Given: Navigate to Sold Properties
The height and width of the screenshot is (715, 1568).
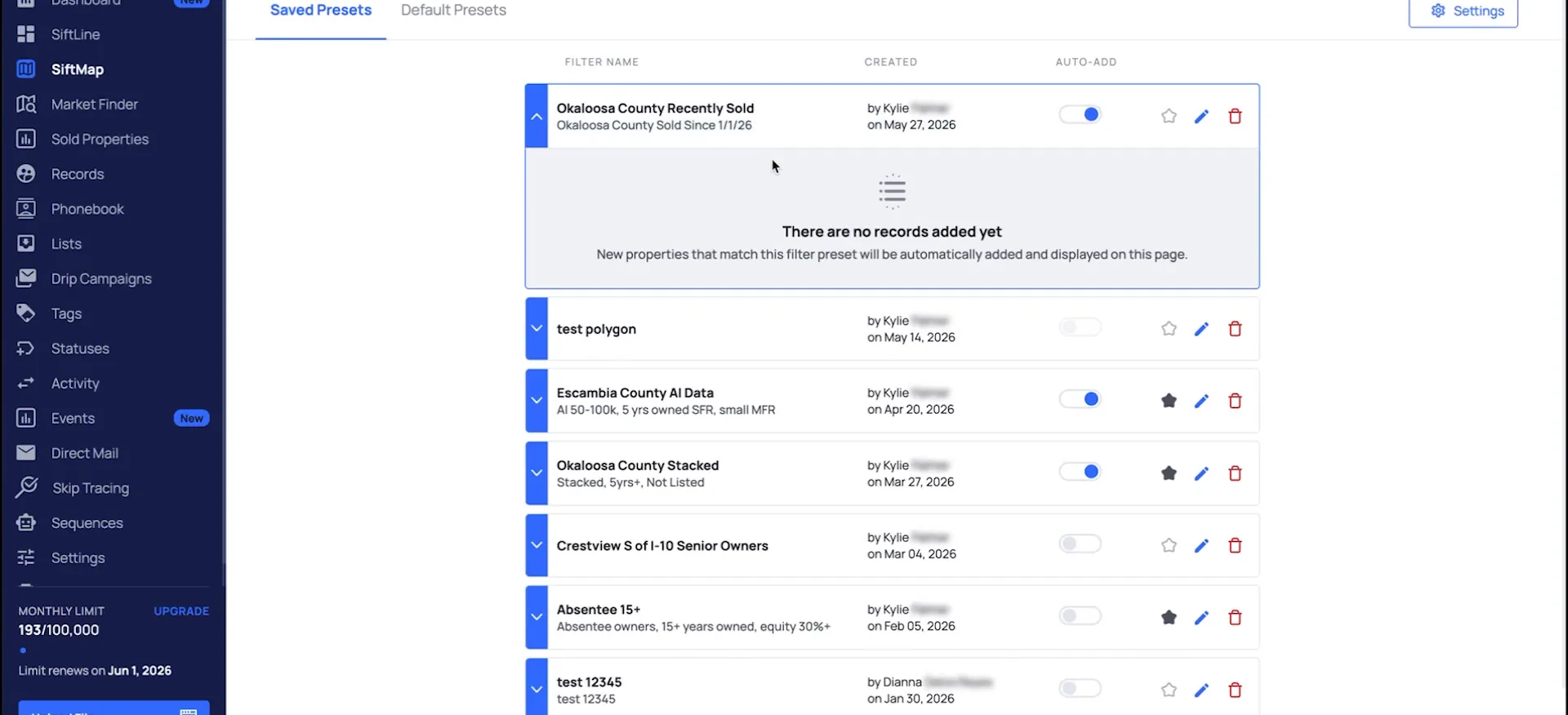Looking at the screenshot, I should point(100,140).
